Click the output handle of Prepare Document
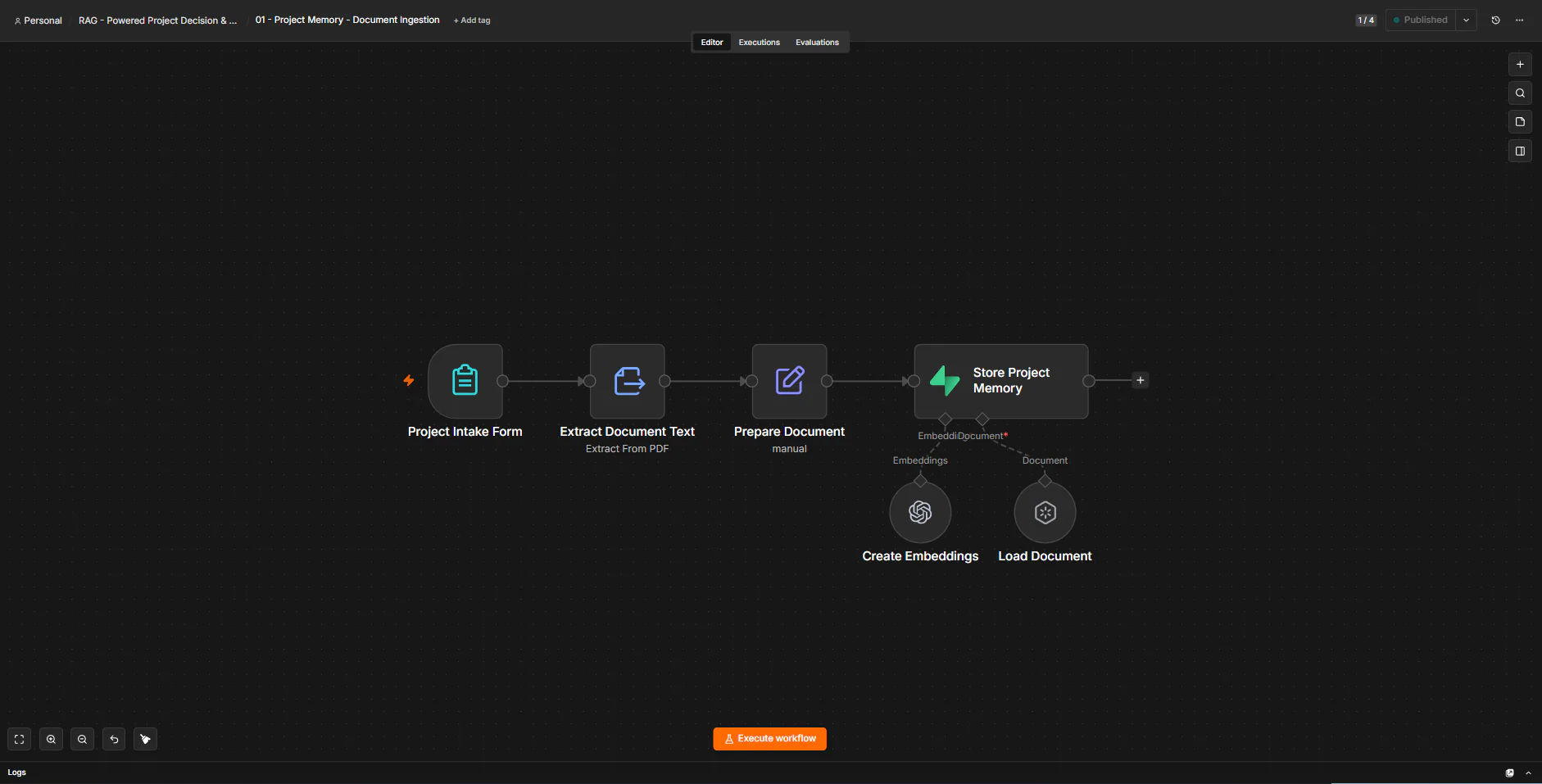Image resolution: width=1542 pixels, height=784 pixels. tap(828, 381)
